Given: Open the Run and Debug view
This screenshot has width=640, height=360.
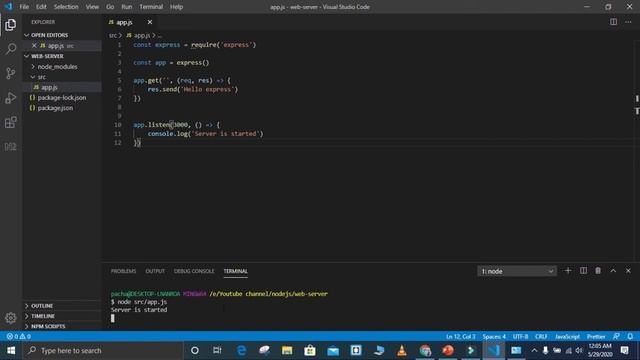Looking at the screenshot, I should 11,98.
